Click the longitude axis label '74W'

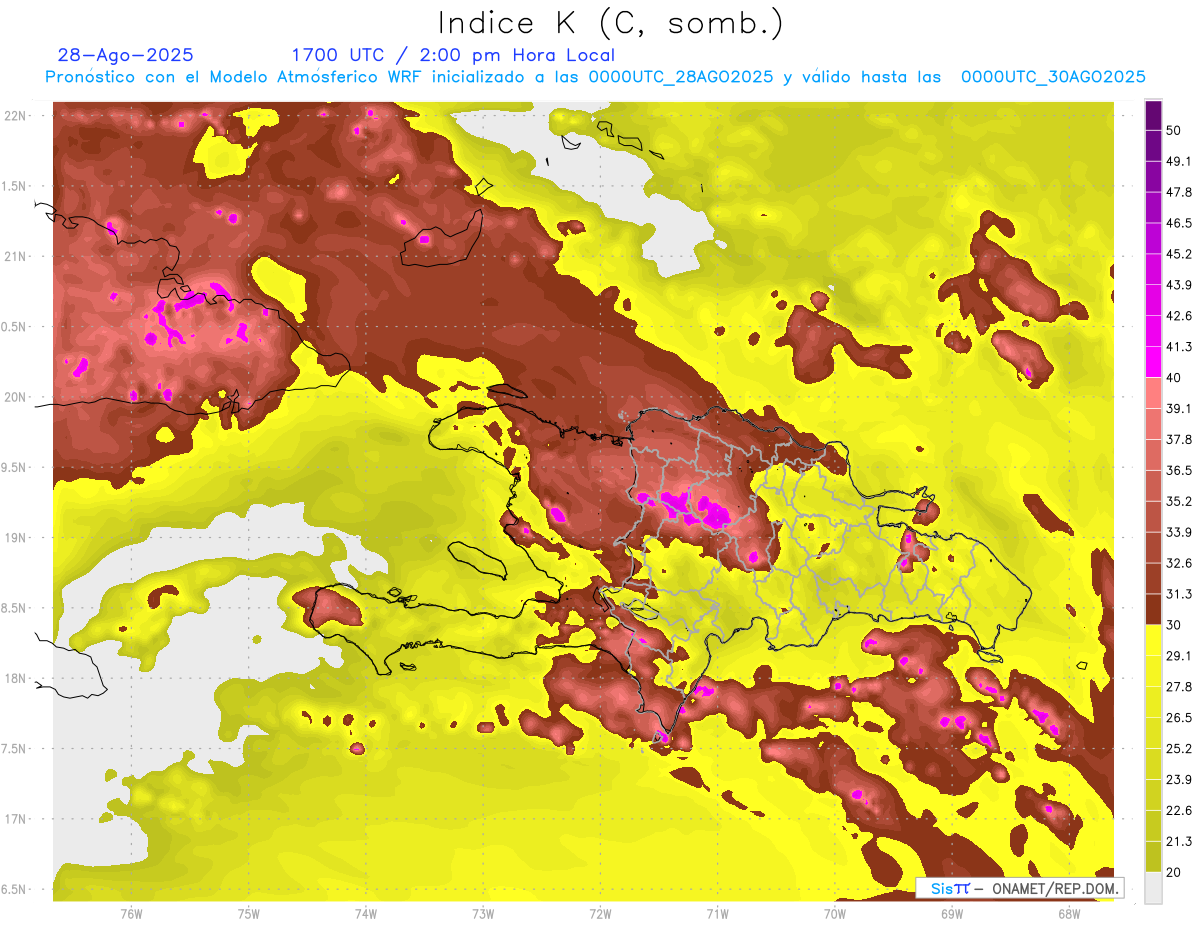point(365,914)
